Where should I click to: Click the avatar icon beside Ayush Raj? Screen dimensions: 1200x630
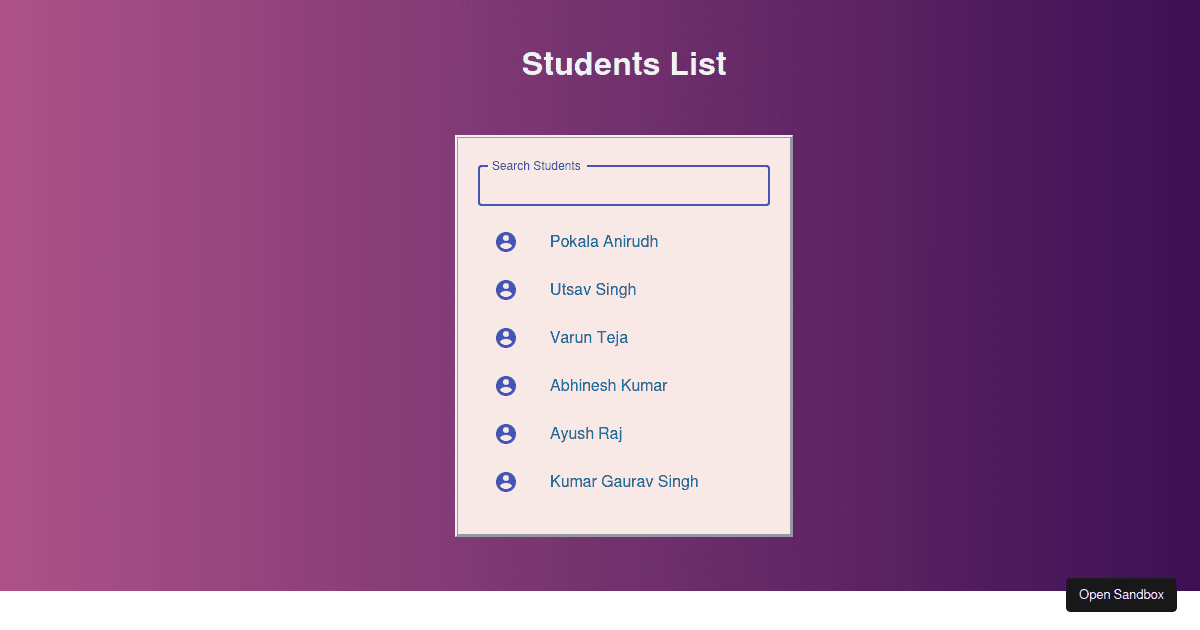pyautogui.click(x=506, y=433)
